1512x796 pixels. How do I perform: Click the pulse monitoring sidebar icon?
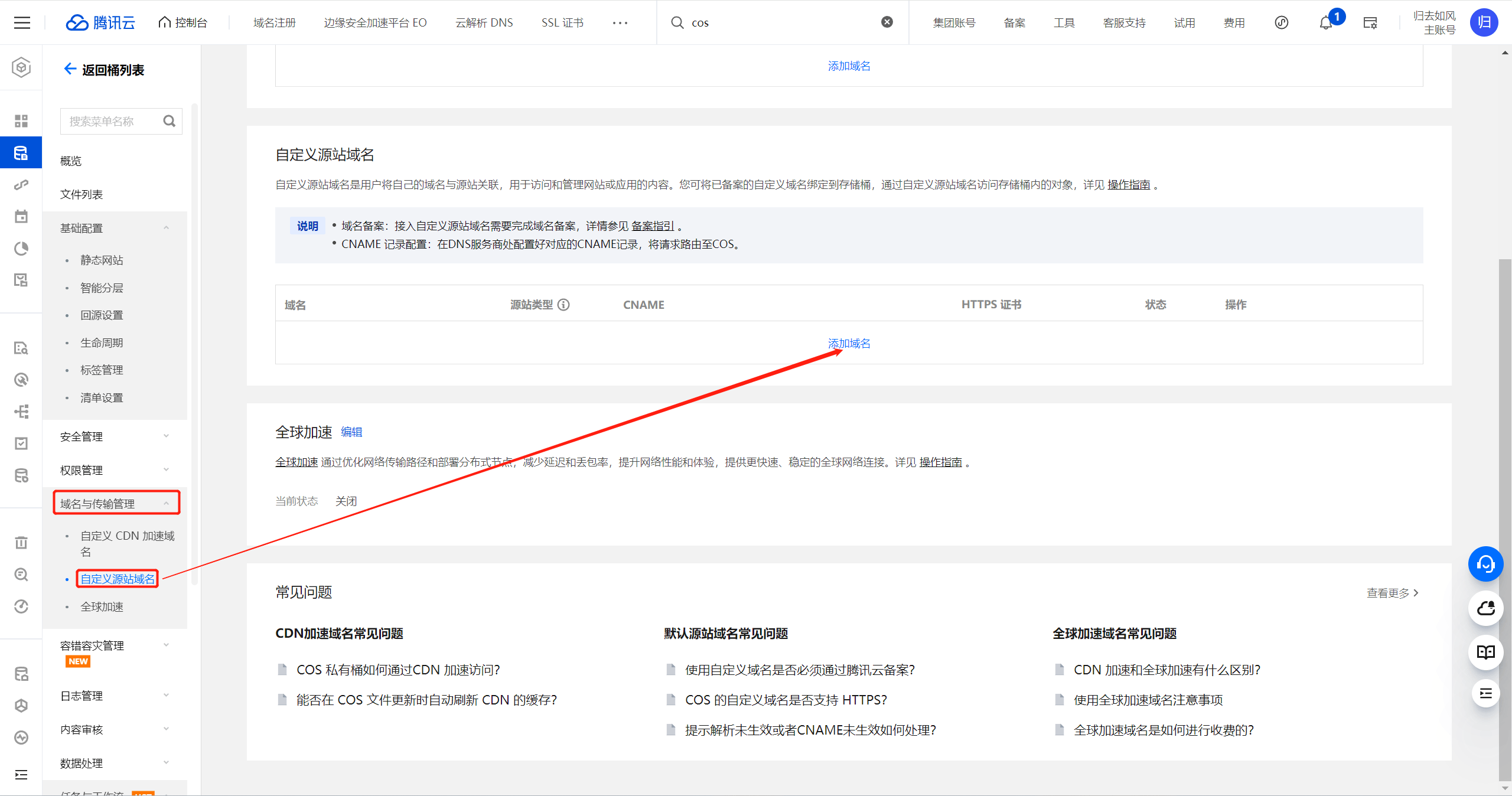[21, 738]
